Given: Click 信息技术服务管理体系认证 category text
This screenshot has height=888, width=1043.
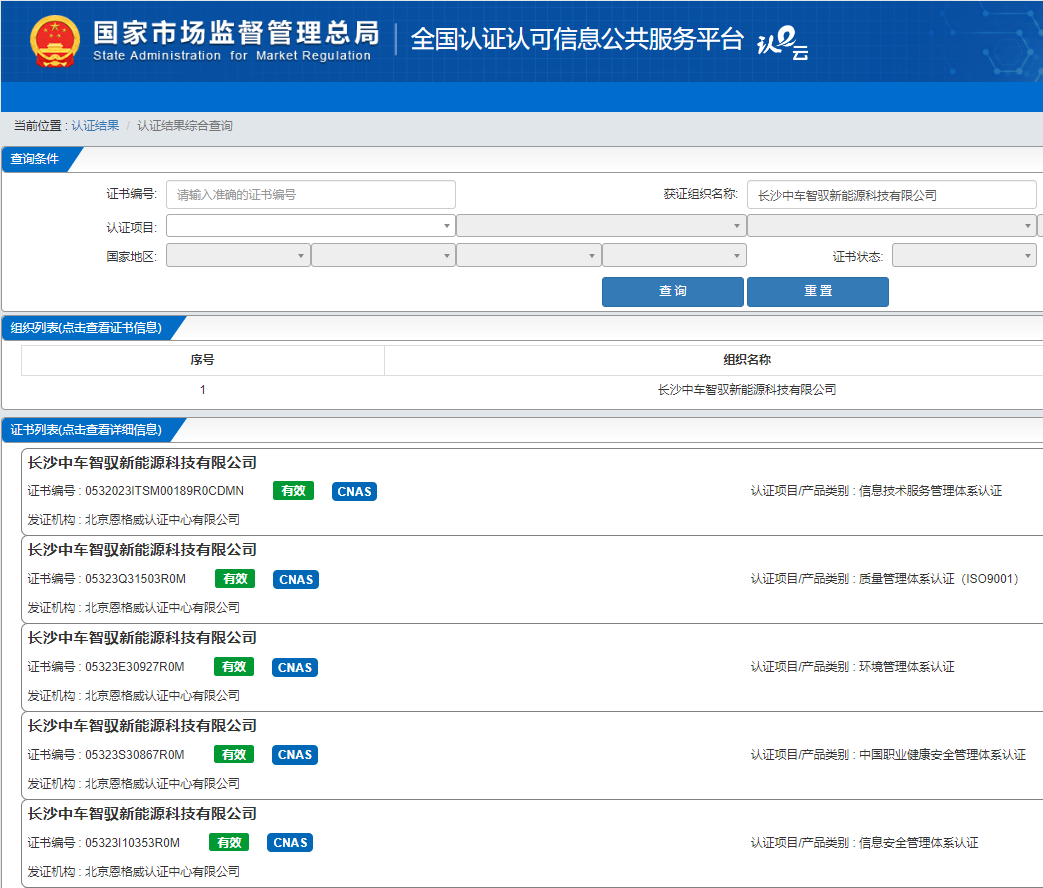Looking at the screenshot, I should (930, 491).
